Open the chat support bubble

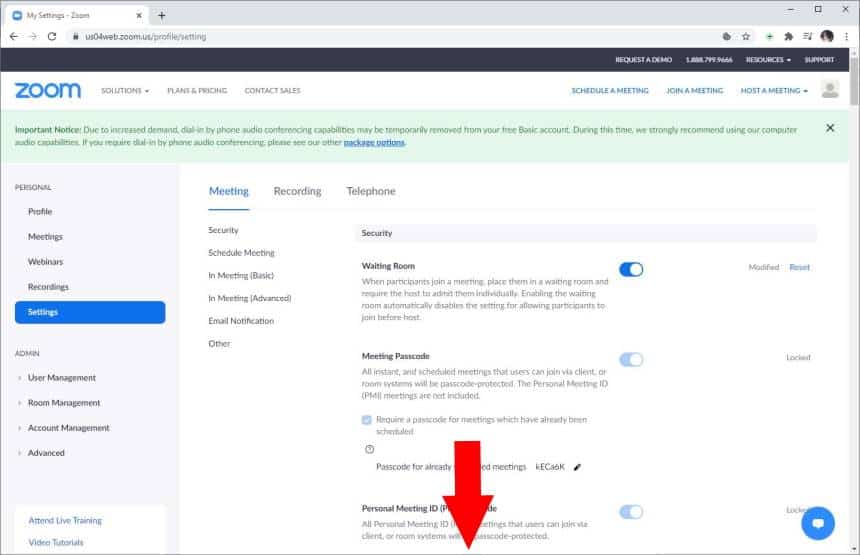[818, 523]
